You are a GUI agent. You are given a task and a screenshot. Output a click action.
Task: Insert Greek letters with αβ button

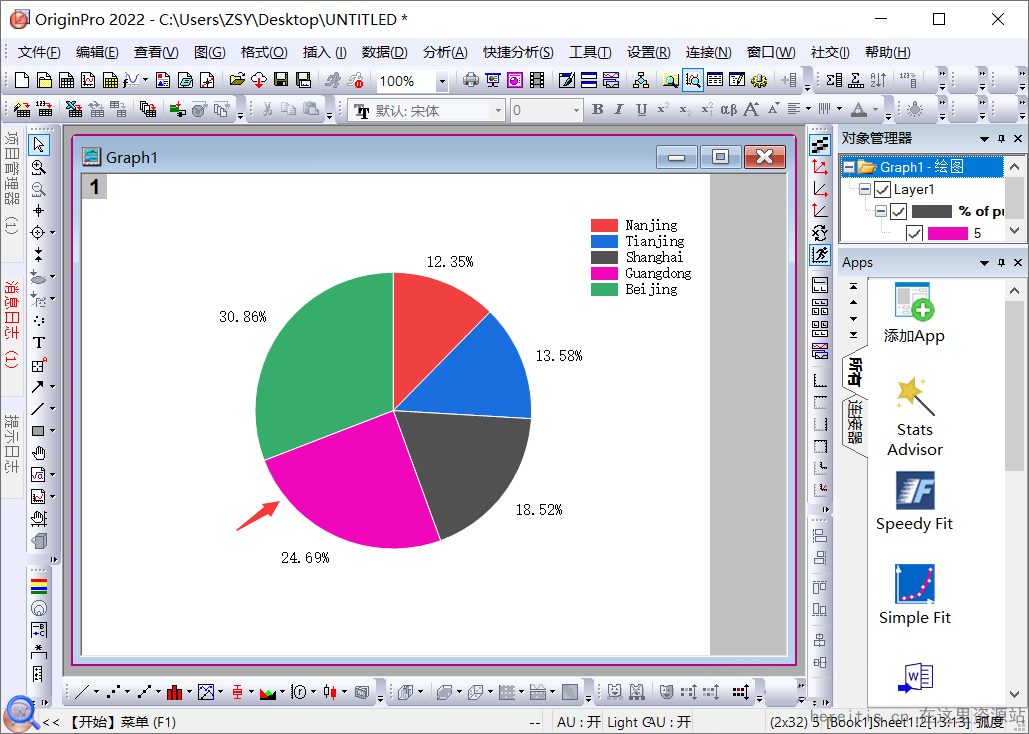click(x=728, y=110)
